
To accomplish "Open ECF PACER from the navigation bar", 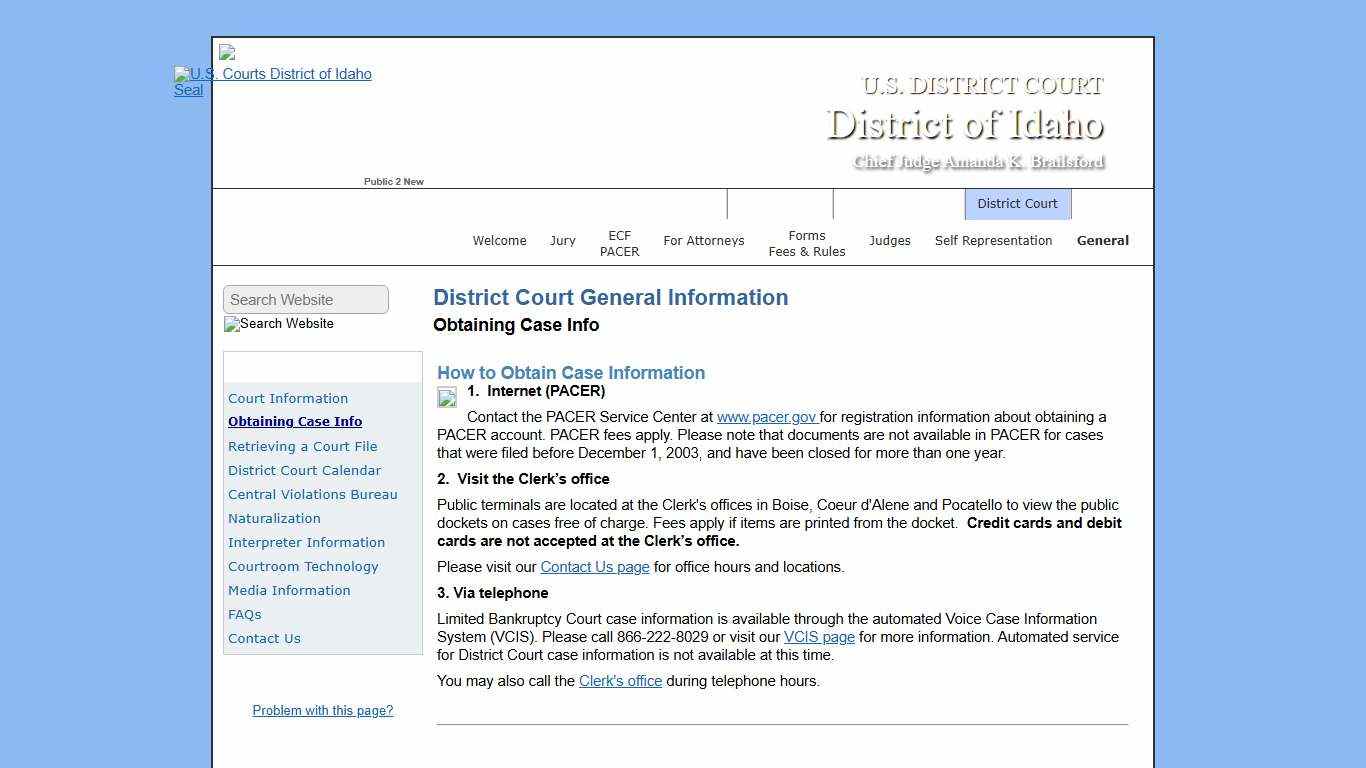I will pyautogui.click(x=619, y=245).
